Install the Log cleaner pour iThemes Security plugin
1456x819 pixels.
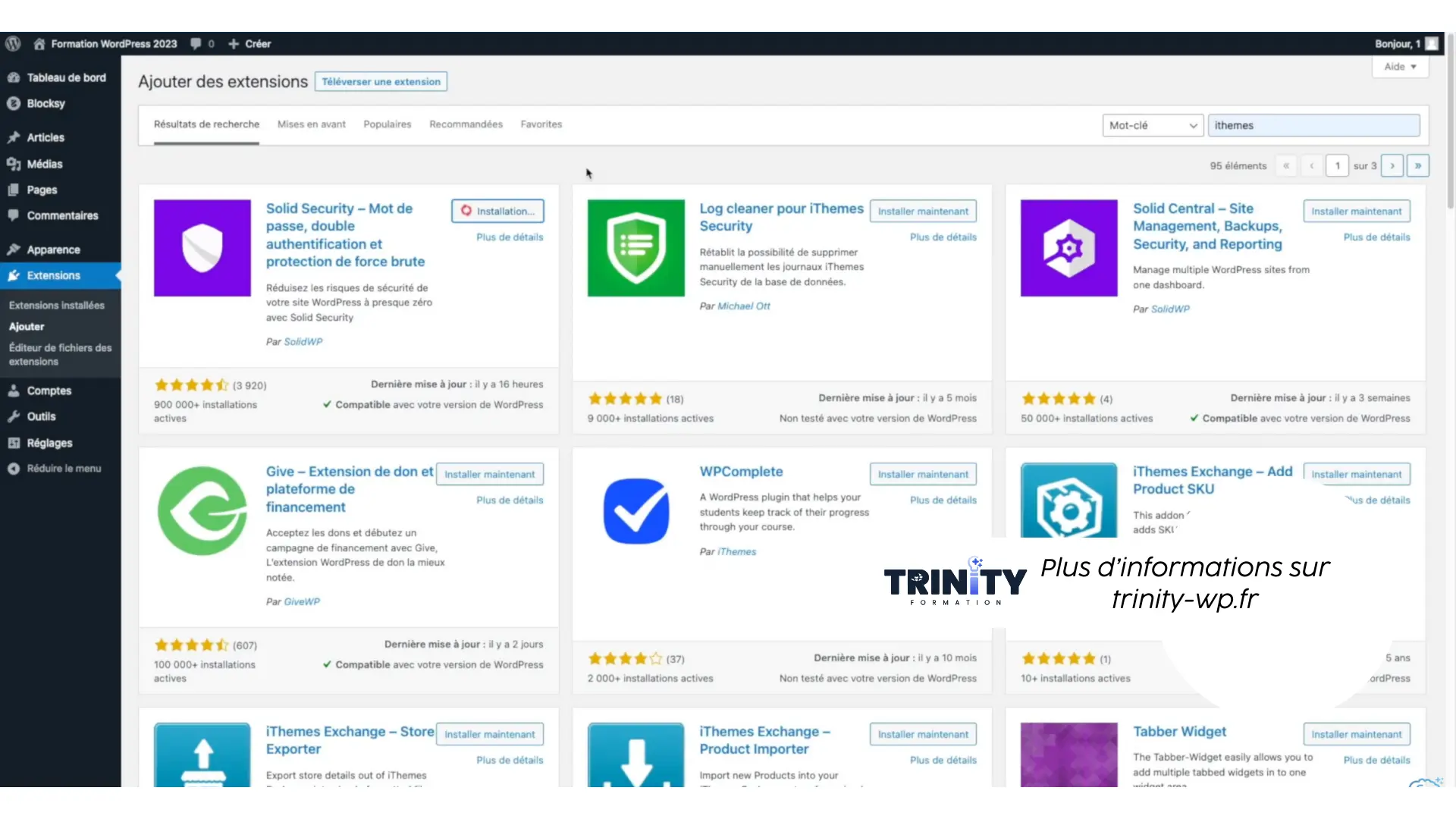pyautogui.click(x=923, y=212)
